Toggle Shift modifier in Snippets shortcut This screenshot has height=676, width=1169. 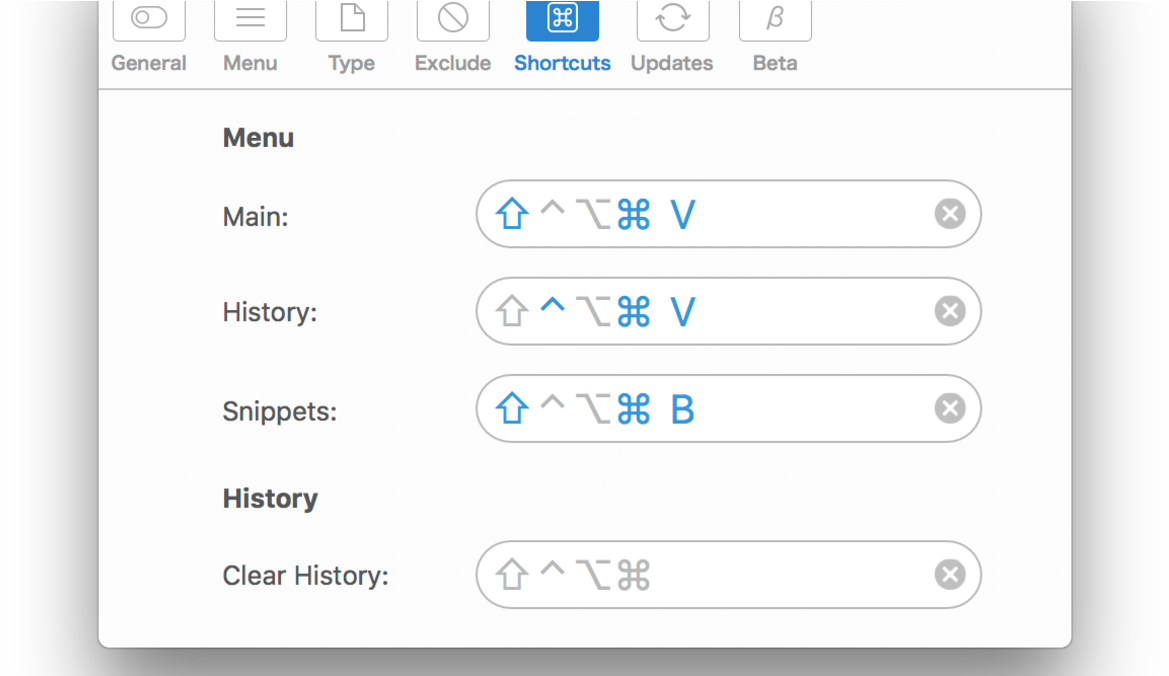click(512, 408)
